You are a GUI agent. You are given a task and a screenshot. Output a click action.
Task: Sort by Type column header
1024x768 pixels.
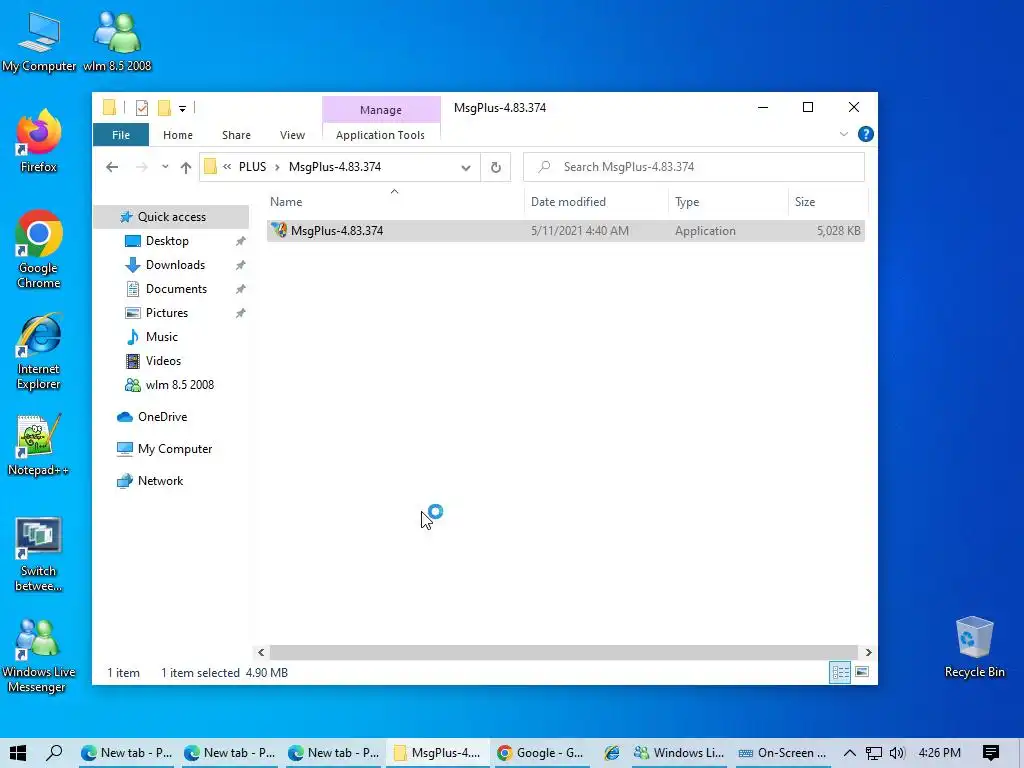(x=729, y=202)
